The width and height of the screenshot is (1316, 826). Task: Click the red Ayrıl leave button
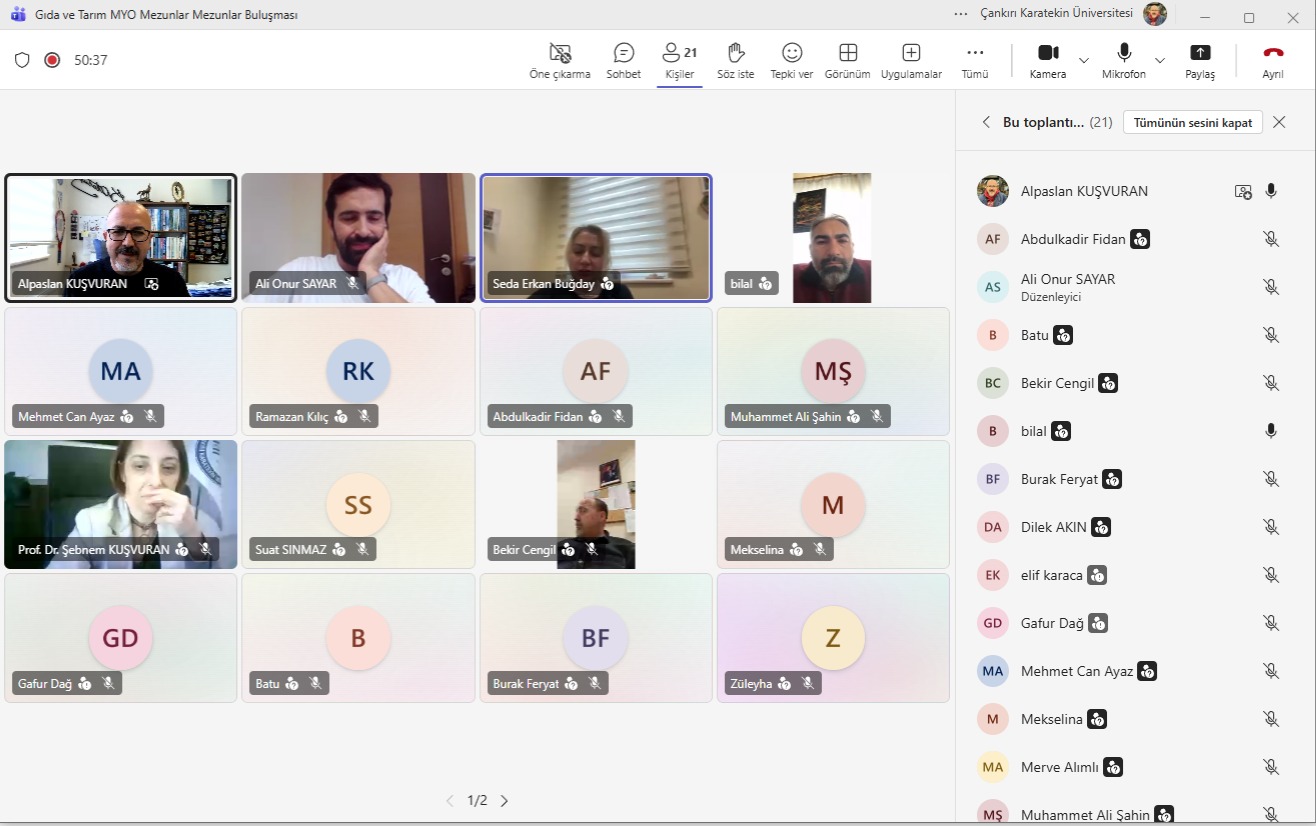pos(1272,60)
